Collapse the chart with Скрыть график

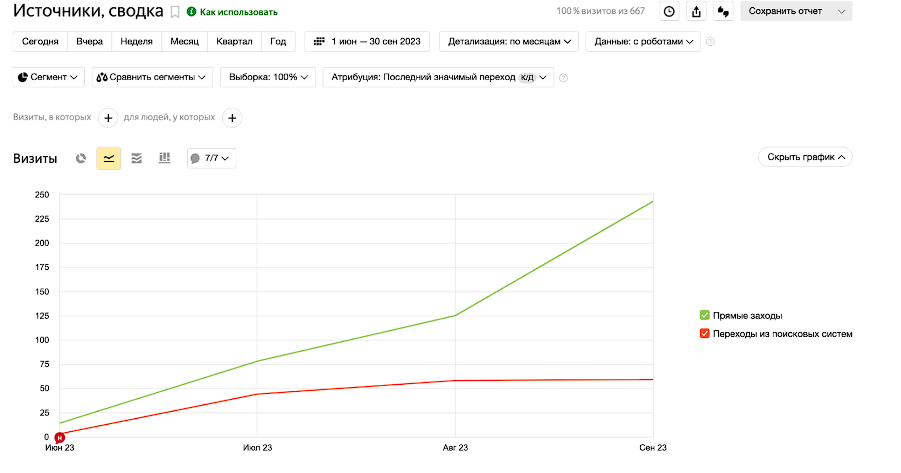pyautogui.click(x=805, y=157)
